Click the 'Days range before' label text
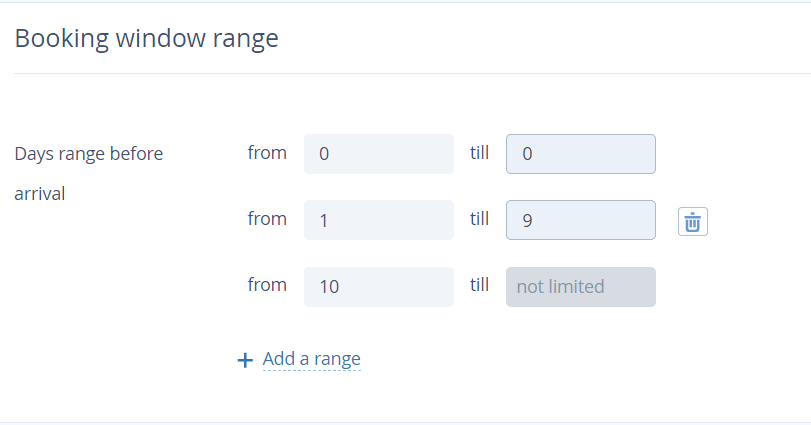Viewport: 811px width, 425px height. [88, 154]
